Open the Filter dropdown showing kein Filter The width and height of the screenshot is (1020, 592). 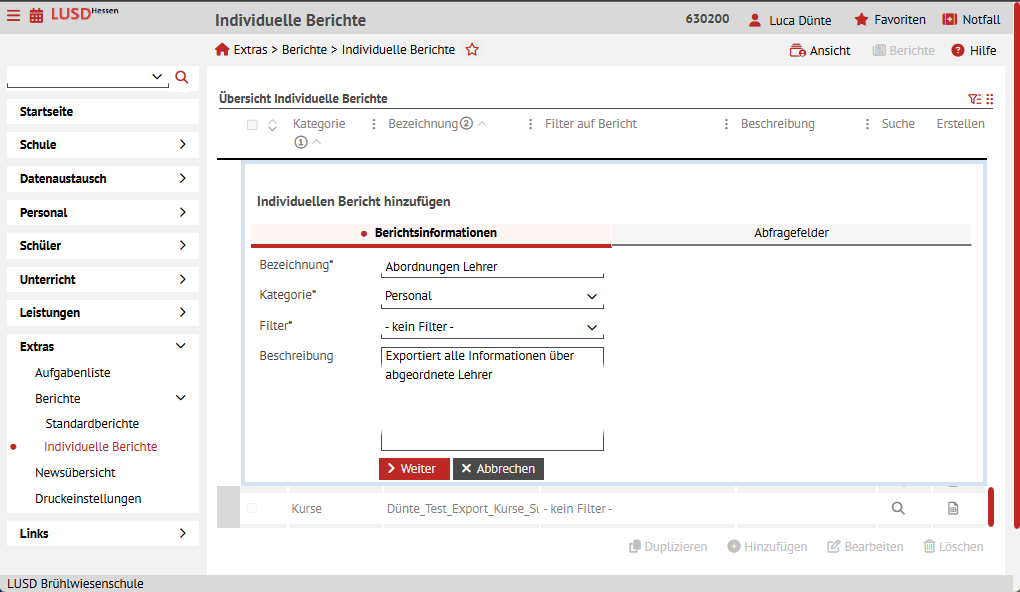pyautogui.click(x=492, y=327)
